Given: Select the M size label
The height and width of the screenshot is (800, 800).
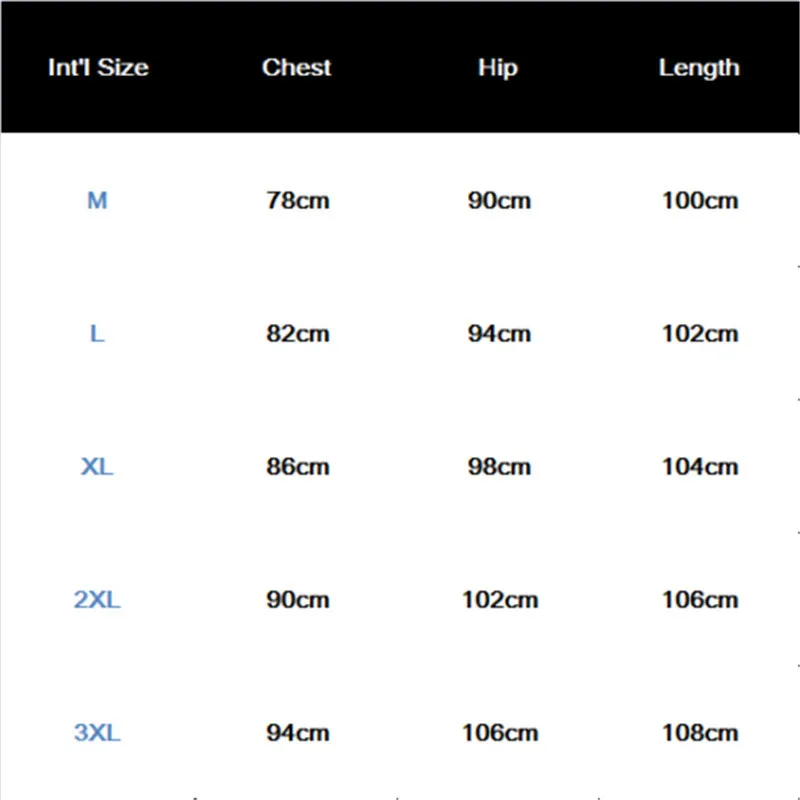Looking at the screenshot, I should 97,201.
